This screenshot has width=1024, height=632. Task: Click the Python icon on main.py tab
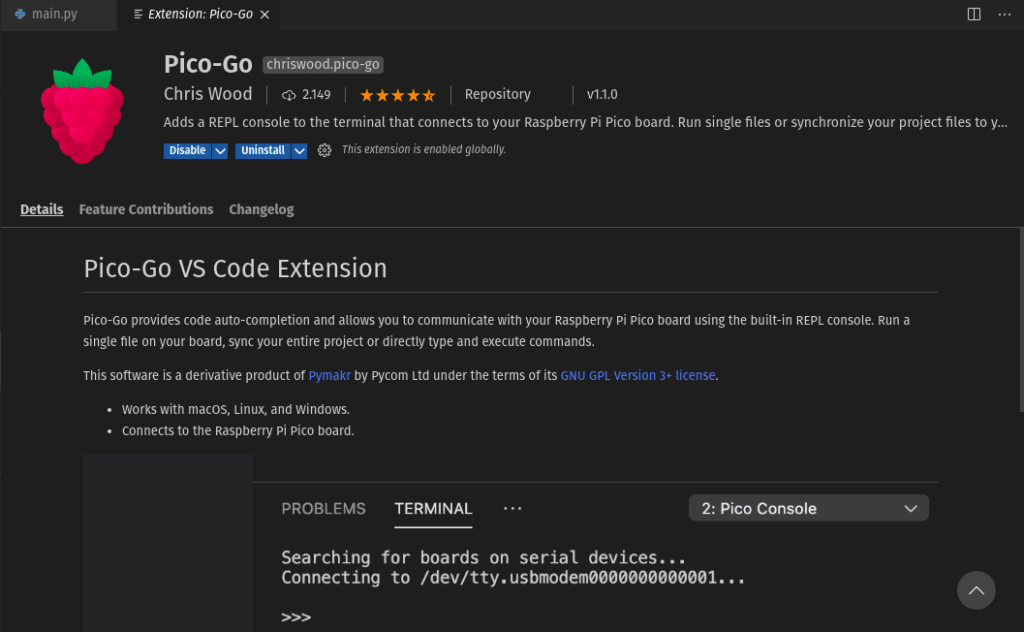point(20,15)
